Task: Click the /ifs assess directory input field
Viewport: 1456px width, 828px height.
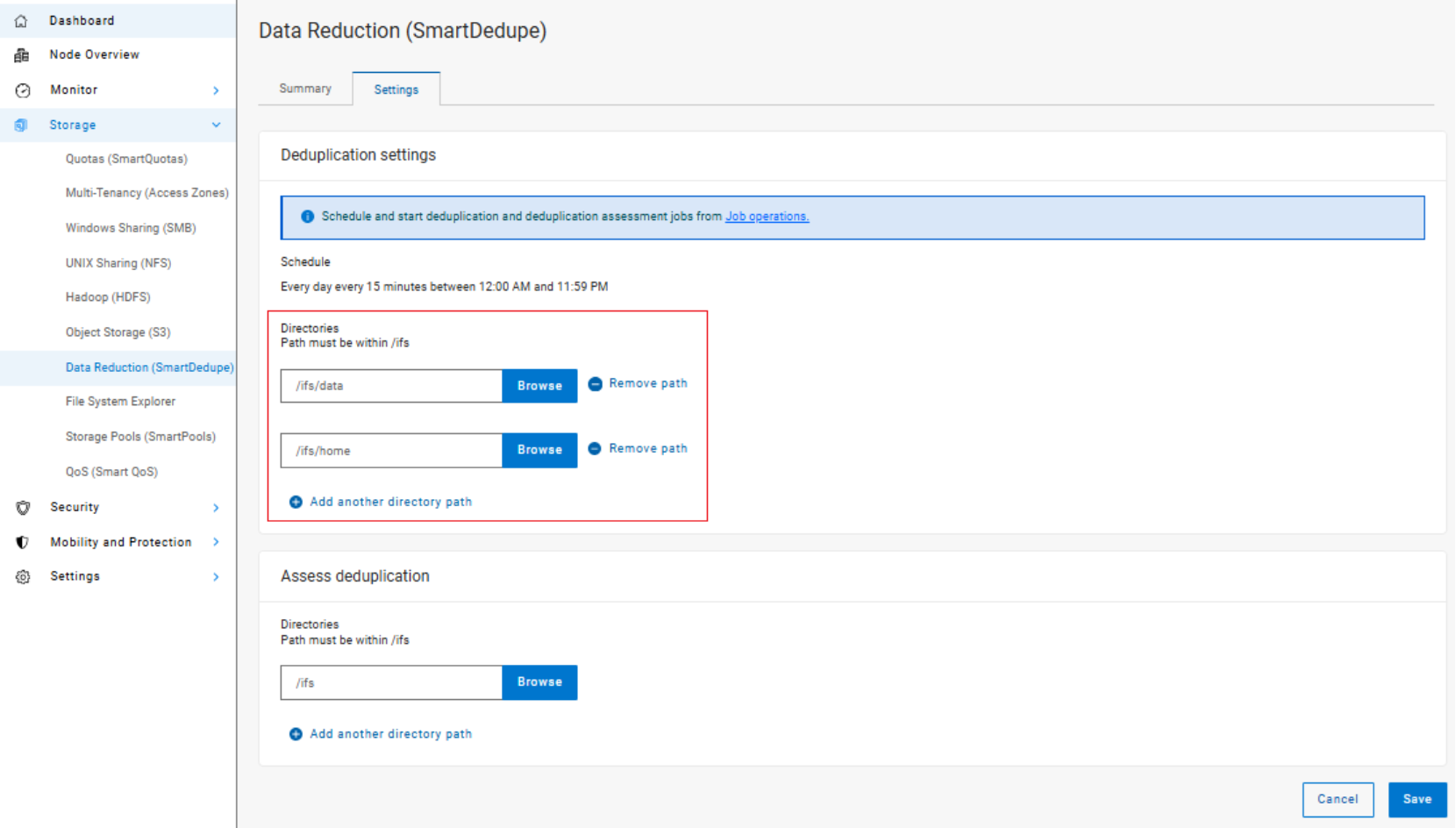Action: click(x=391, y=682)
